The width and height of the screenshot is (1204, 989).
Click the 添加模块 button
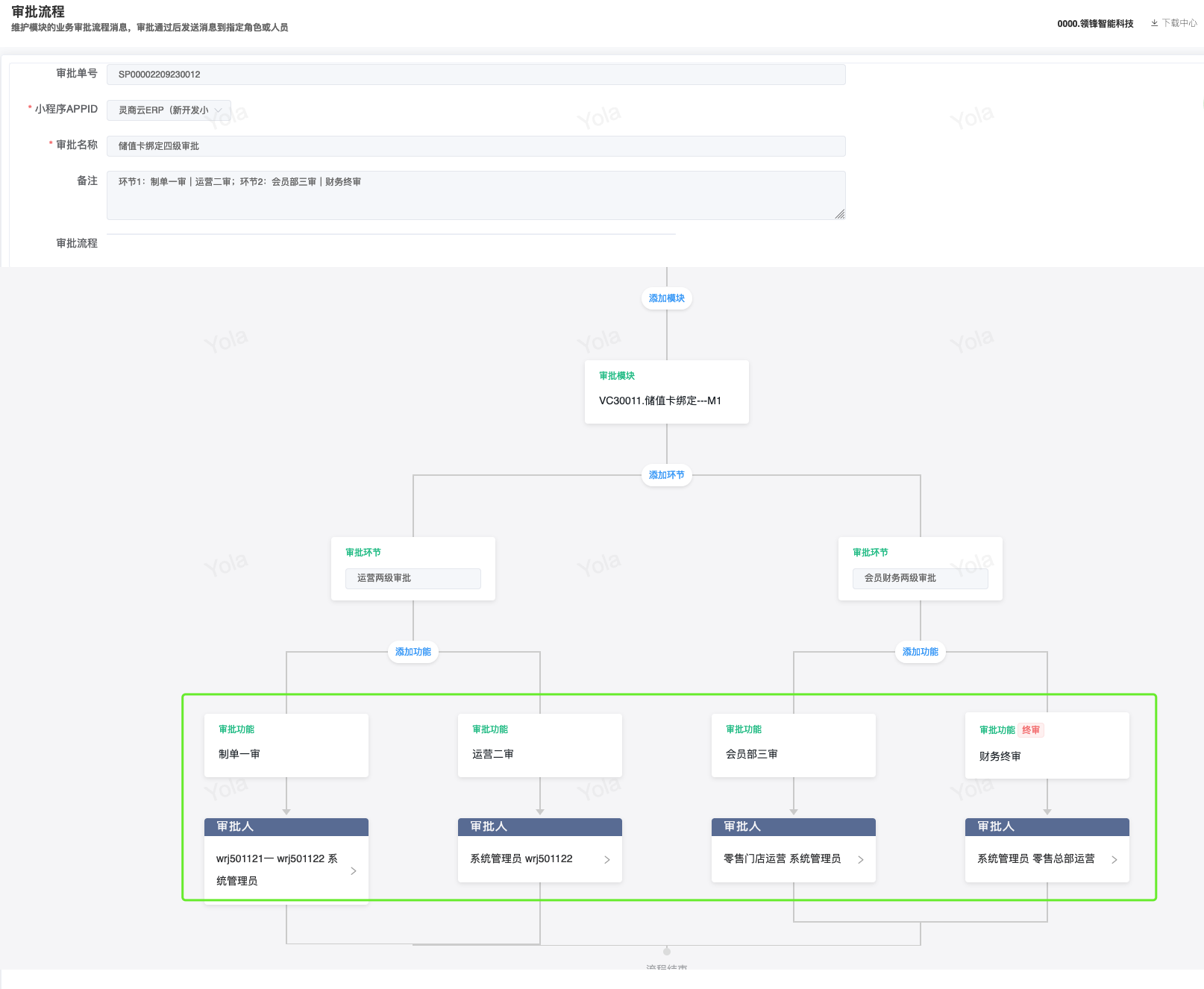tap(666, 298)
